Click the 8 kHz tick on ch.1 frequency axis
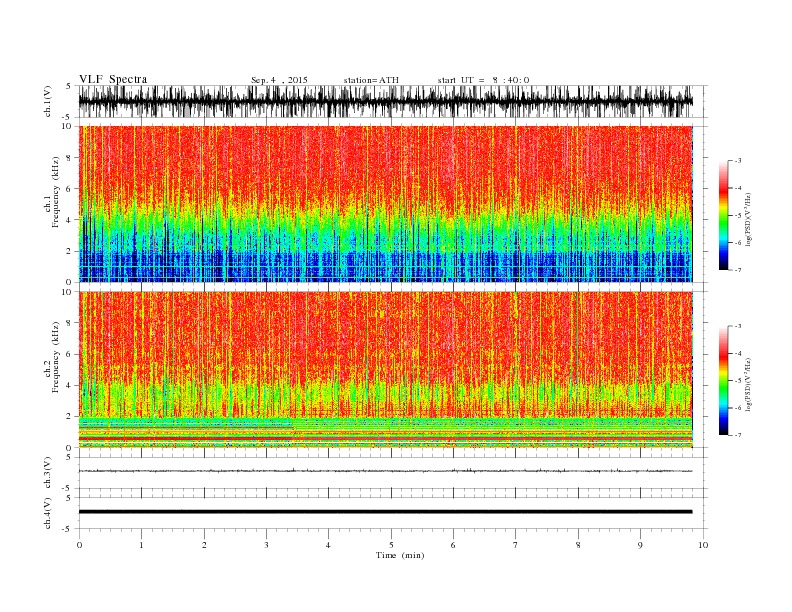Image resolution: width=792 pixels, height=612 pixels. [69, 158]
